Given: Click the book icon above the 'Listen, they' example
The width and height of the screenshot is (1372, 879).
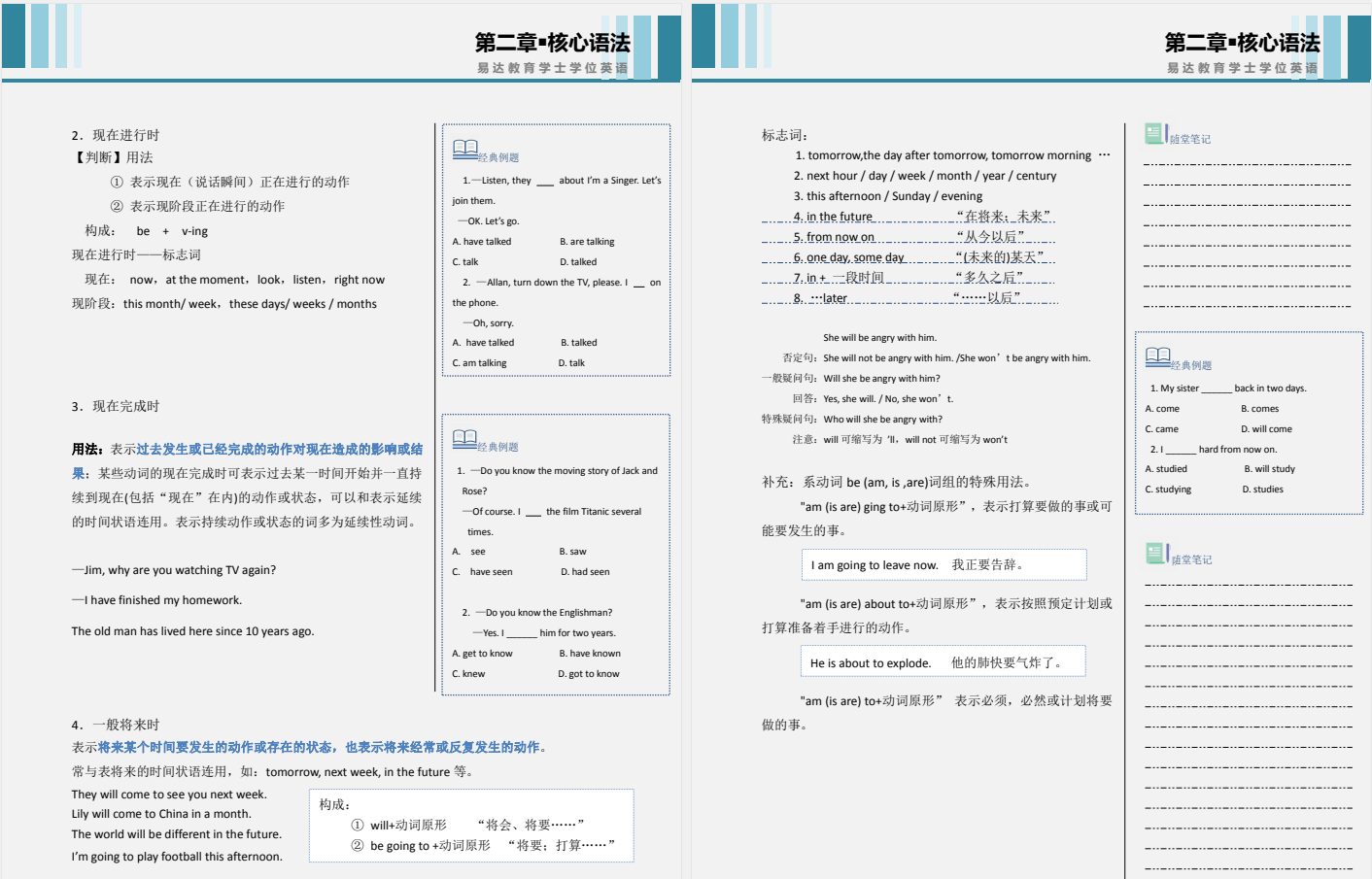Looking at the screenshot, I should (x=465, y=150).
